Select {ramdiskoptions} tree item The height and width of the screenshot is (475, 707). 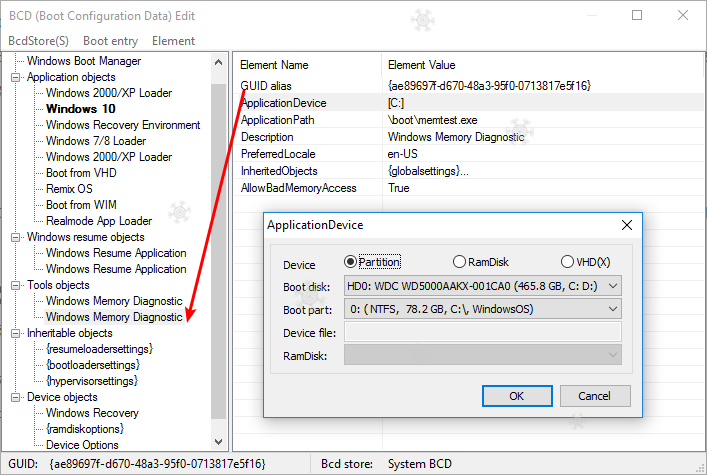point(85,429)
